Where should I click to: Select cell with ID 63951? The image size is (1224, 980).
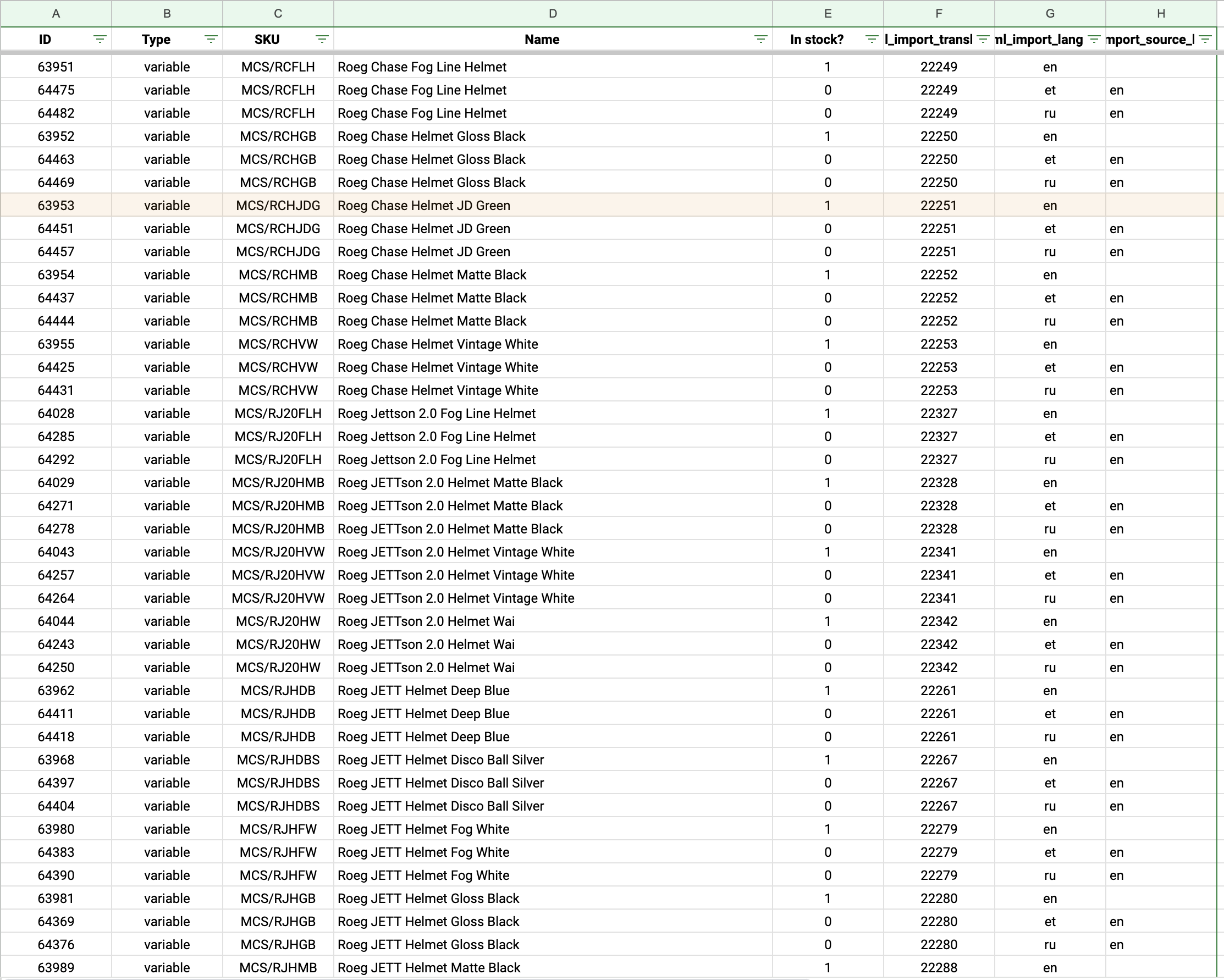click(56, 67)
